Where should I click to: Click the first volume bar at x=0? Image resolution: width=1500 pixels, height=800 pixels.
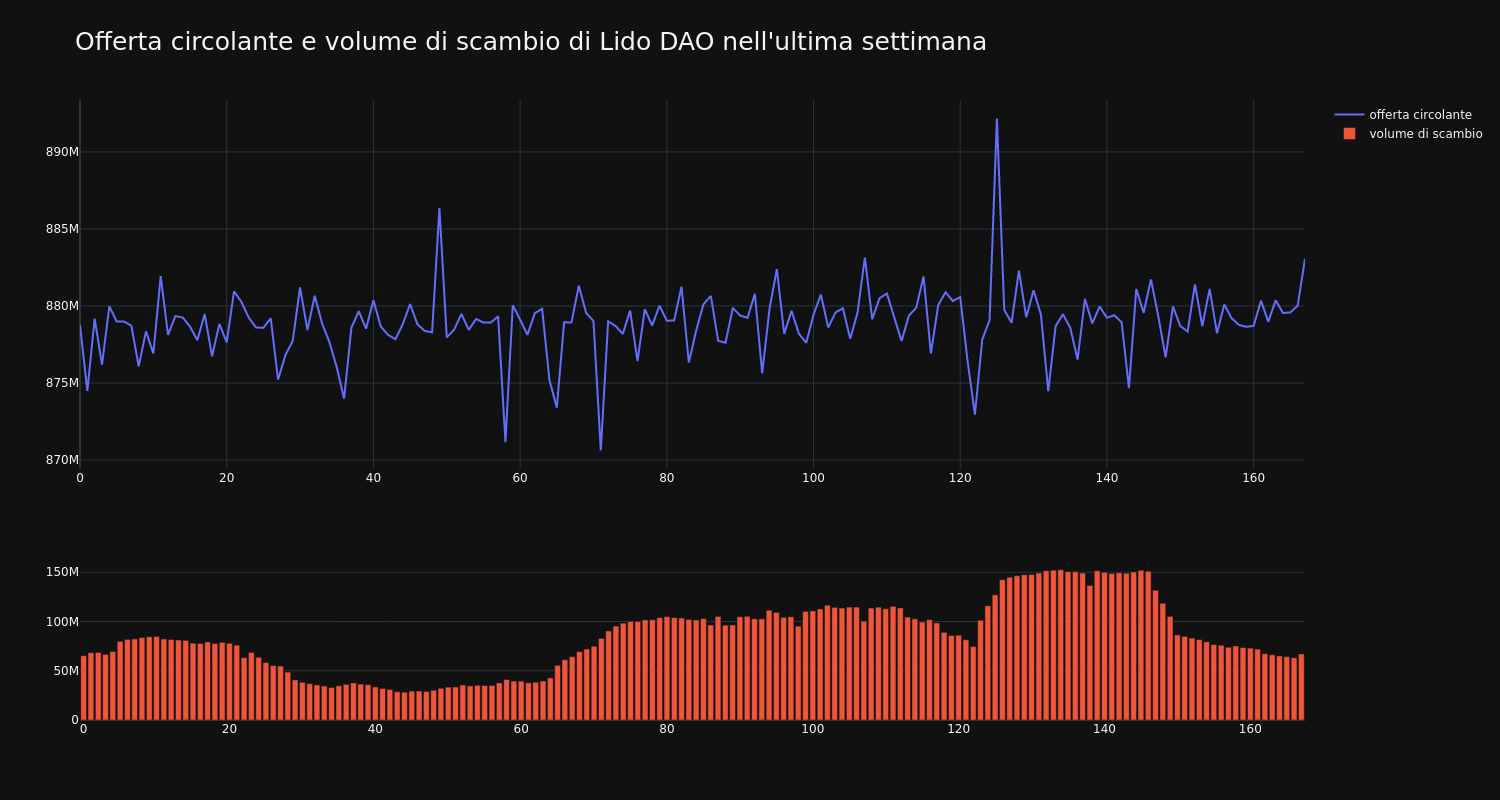point(83,688)
